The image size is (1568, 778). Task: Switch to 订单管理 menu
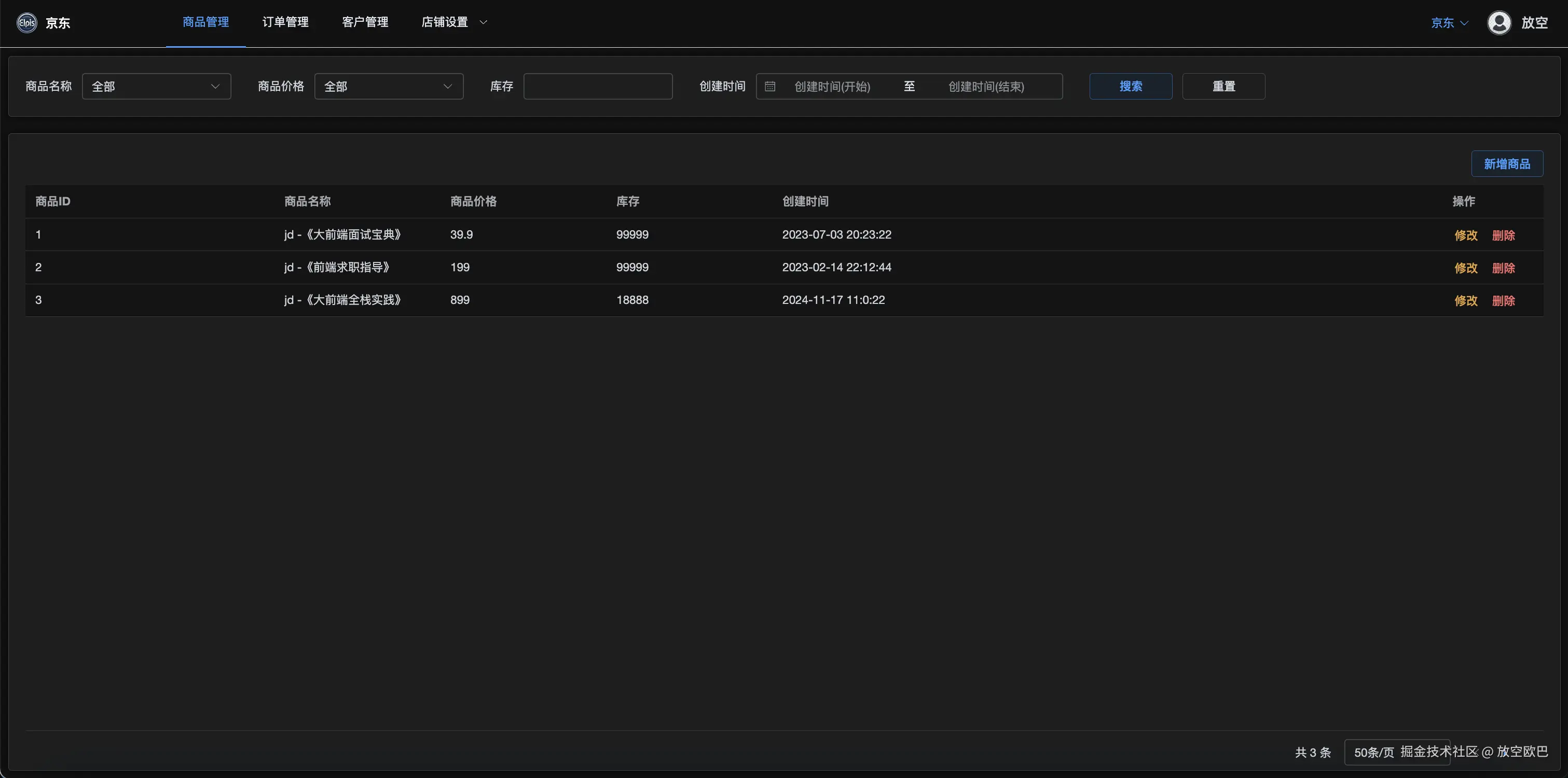coord(285,22)
